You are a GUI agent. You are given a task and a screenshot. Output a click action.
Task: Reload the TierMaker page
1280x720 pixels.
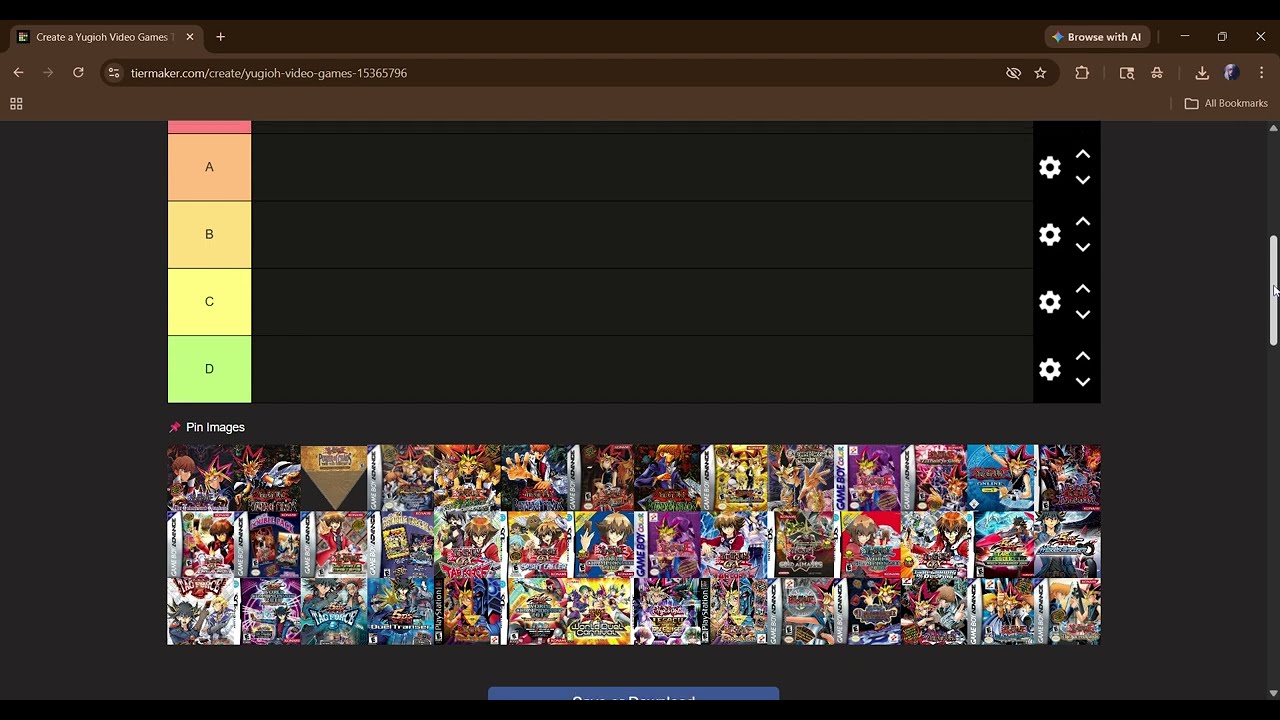(78, 72)
